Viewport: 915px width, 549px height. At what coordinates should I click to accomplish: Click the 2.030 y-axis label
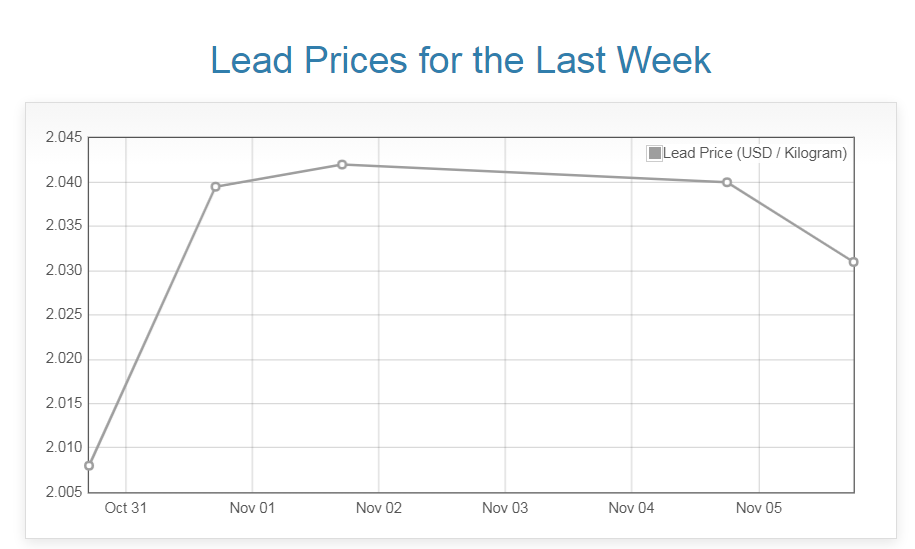point(64,271)
